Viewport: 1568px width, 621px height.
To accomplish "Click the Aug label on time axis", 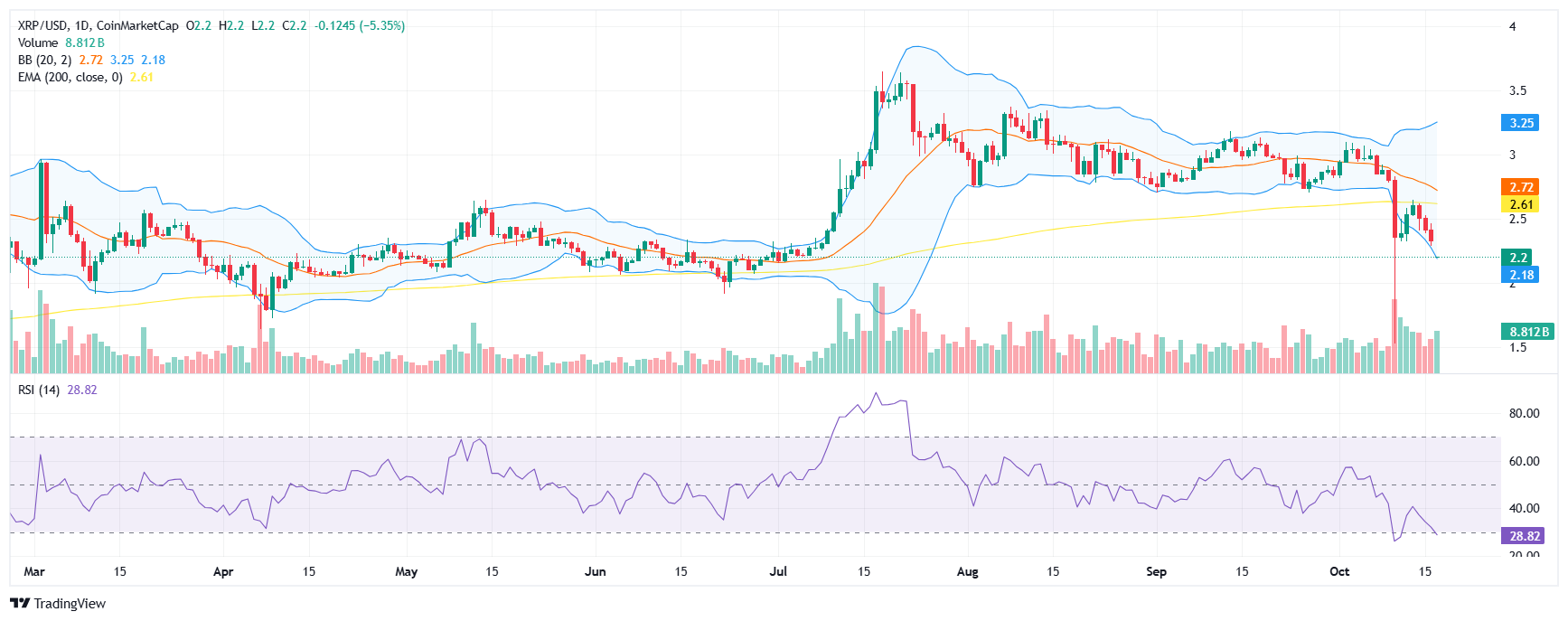I will [x=967, y=571].
